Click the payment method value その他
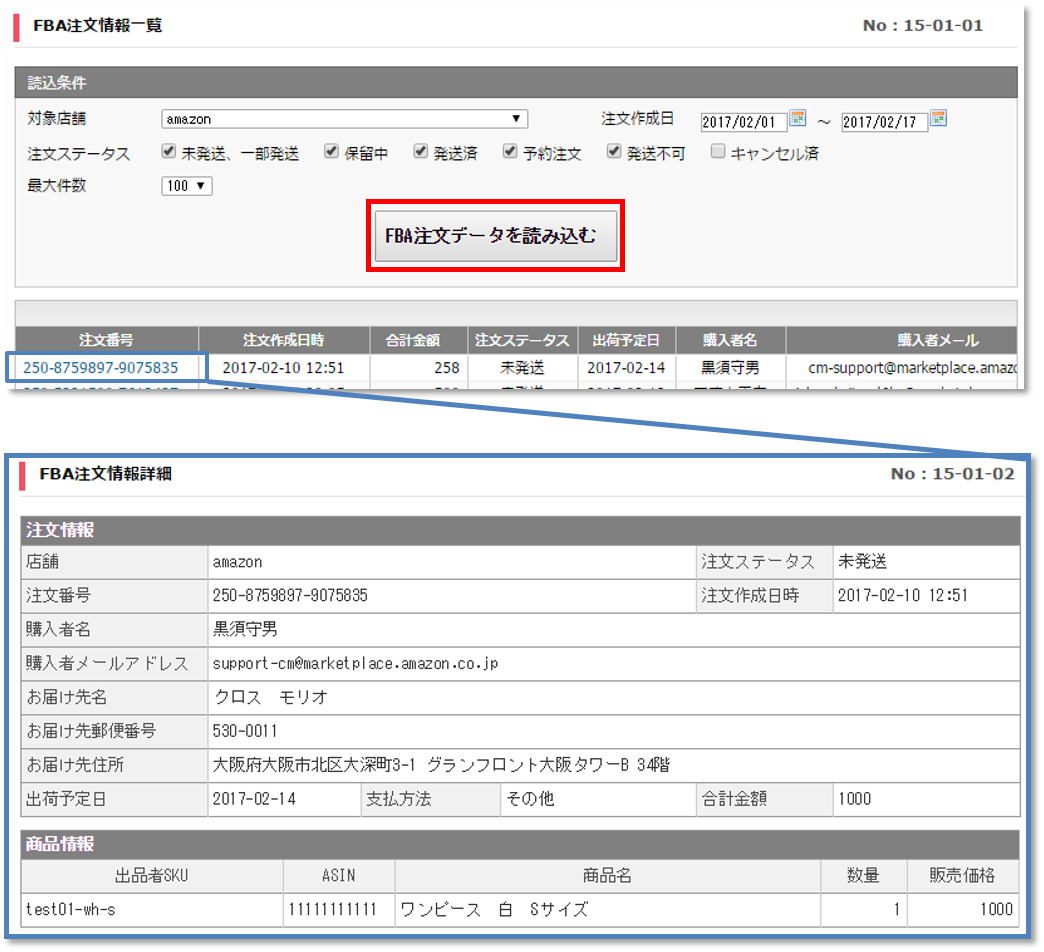1044x952 pixels. (x=530, y=799)
